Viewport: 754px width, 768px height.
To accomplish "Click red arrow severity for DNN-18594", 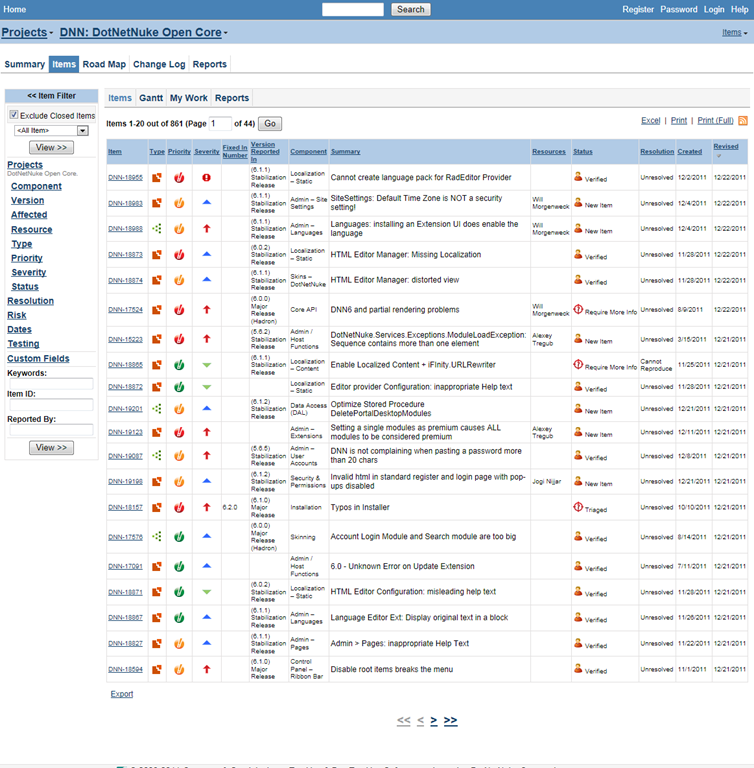I will pyautogui.click(x=207, y=669).
